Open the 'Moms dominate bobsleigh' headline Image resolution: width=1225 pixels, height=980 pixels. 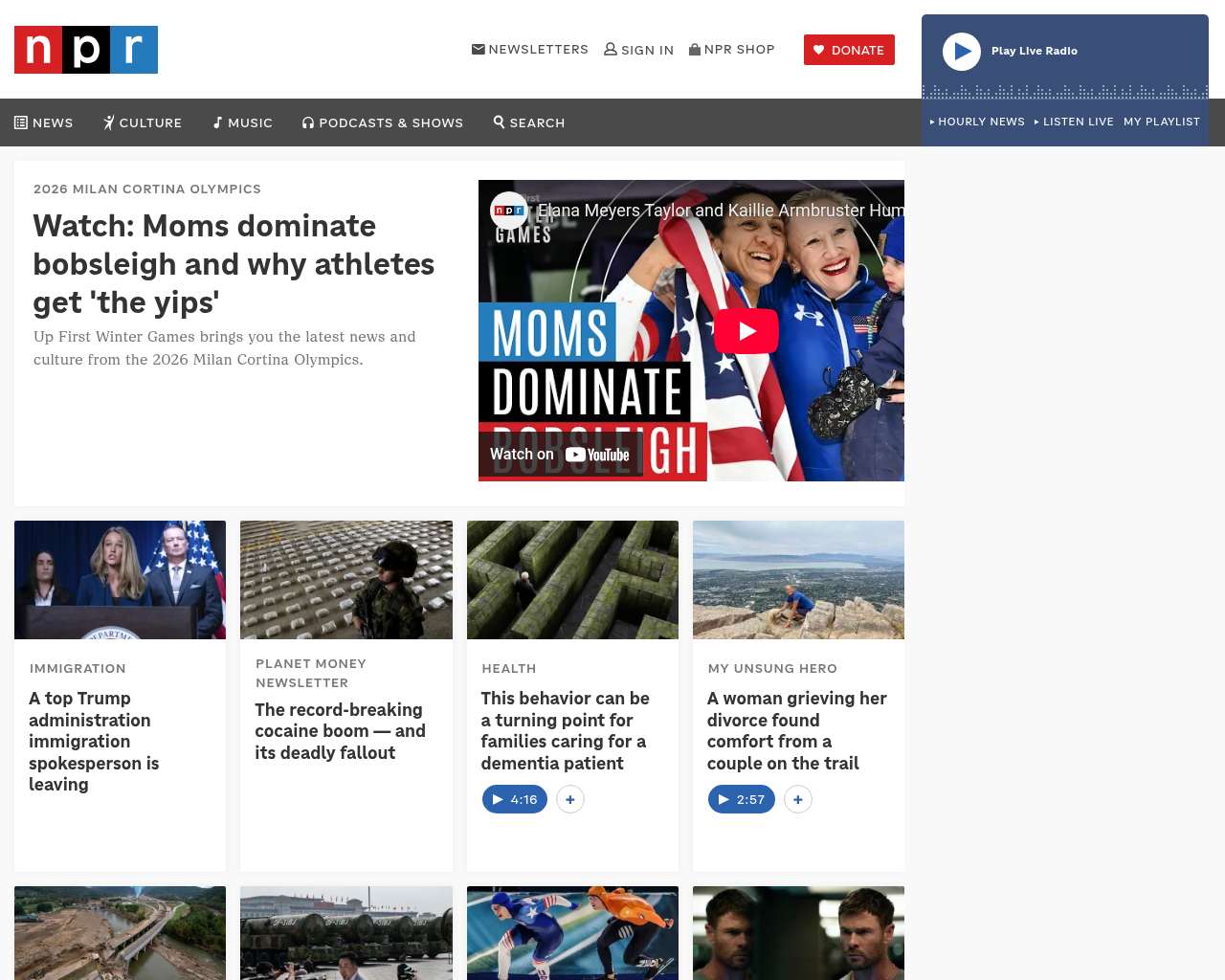pos(234,264)
